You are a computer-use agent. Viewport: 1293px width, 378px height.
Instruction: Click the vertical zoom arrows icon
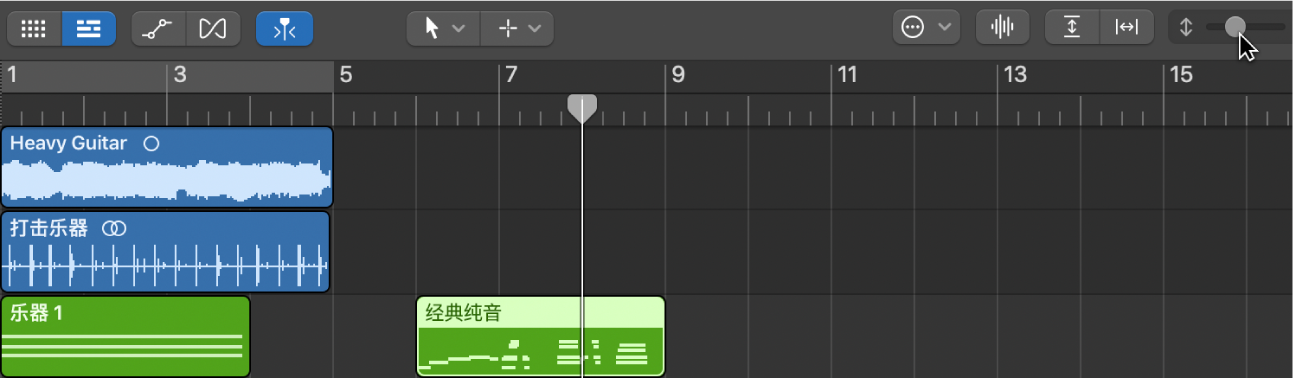1186,28
